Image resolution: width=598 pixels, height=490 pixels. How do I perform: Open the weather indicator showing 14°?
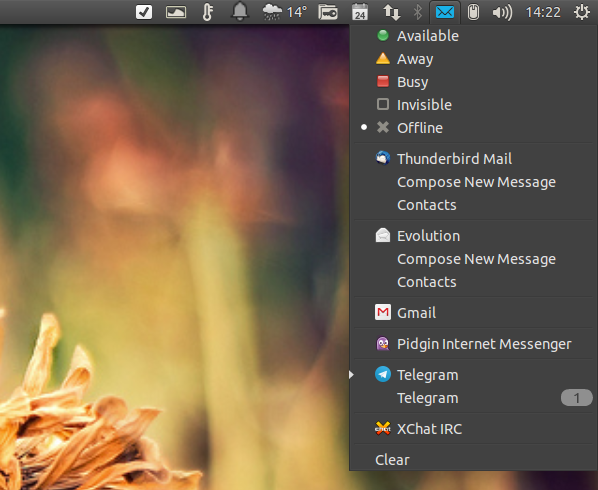click(285, 12)
